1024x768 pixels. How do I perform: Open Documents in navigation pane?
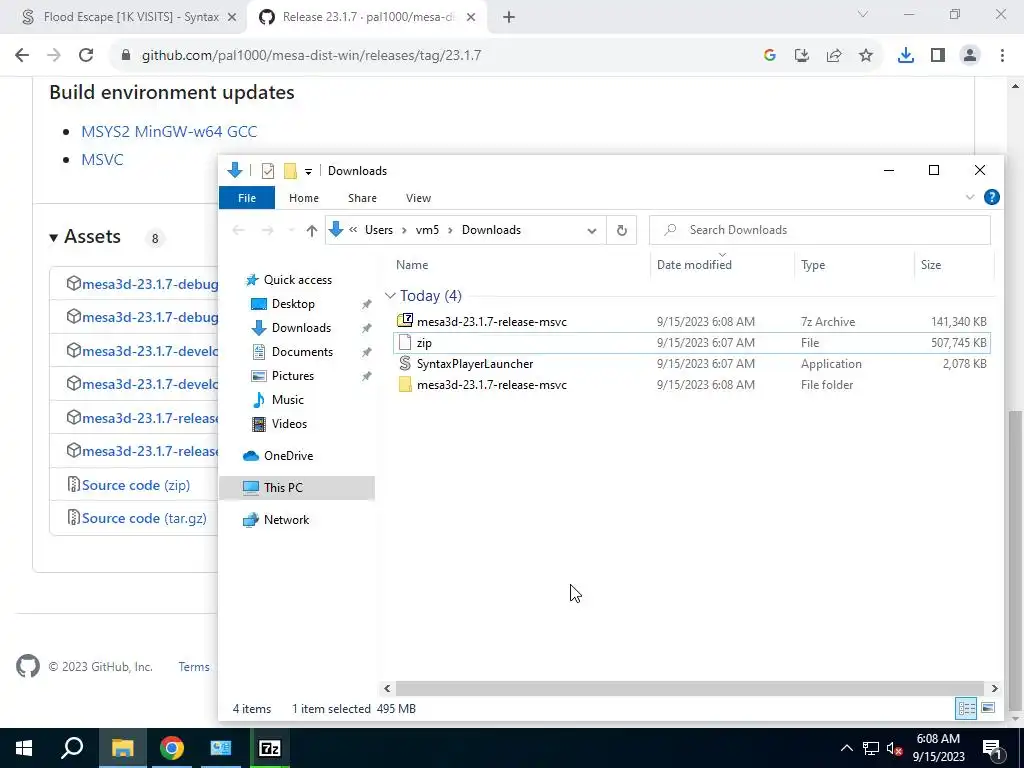(x=302, y=351)
